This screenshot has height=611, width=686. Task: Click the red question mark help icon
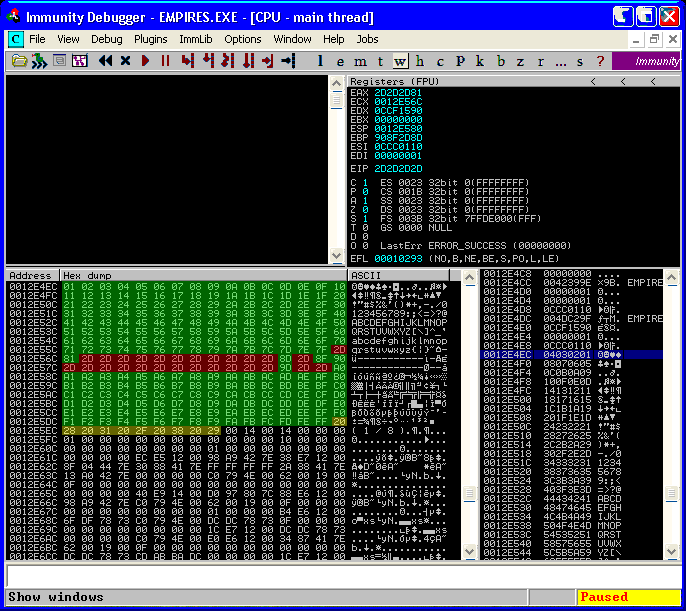pos(600,61)
